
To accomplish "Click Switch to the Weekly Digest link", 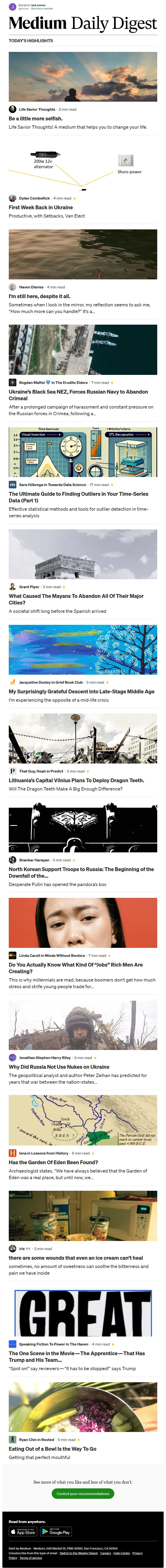I will pos(78,1553).
